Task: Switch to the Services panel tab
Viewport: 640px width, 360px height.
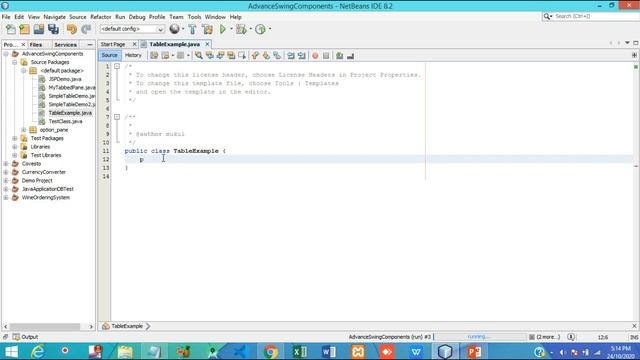Action: (65, 44)
